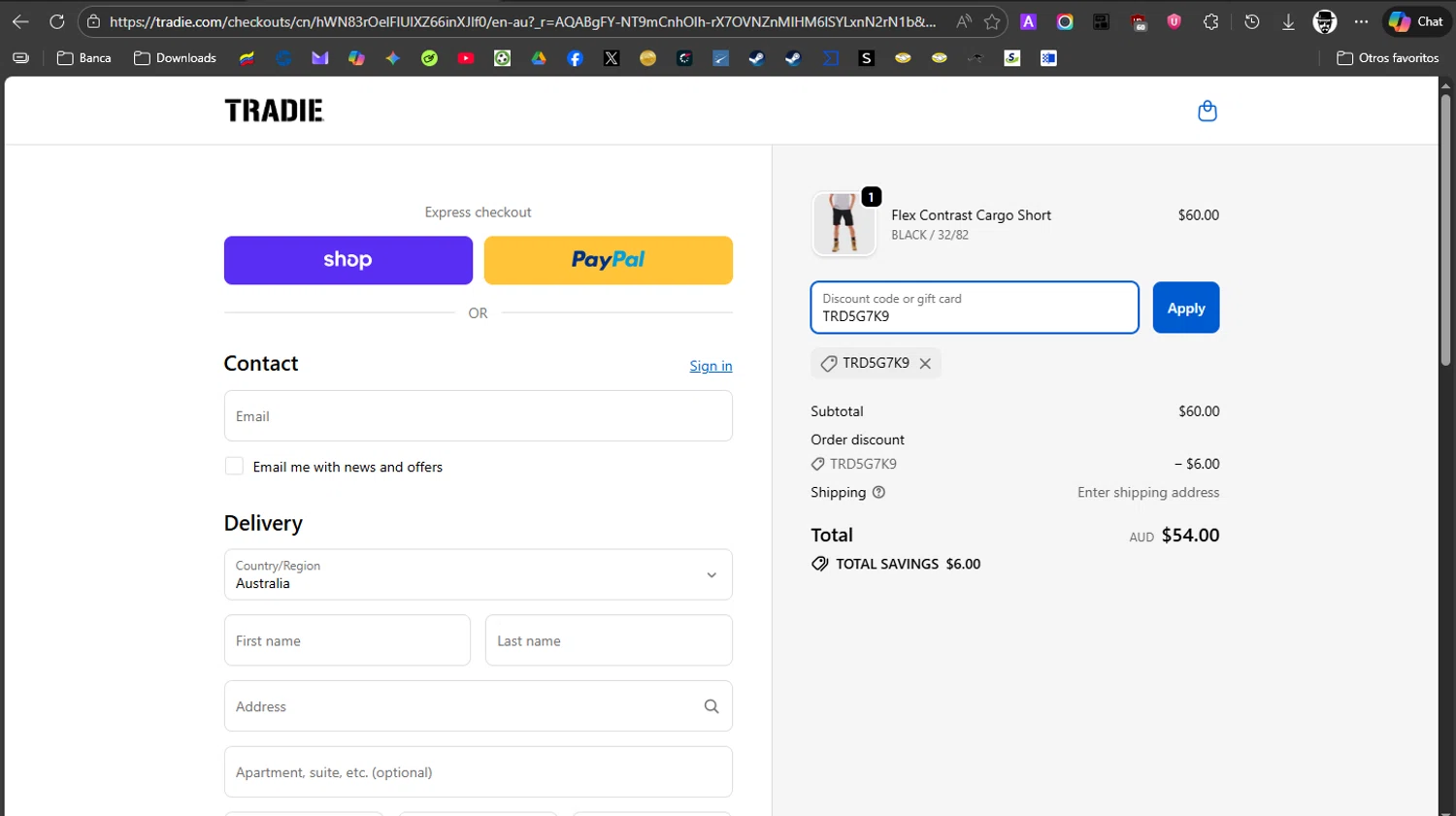
Task: Click the address search magnifier icon
Action: click(711, 706)
